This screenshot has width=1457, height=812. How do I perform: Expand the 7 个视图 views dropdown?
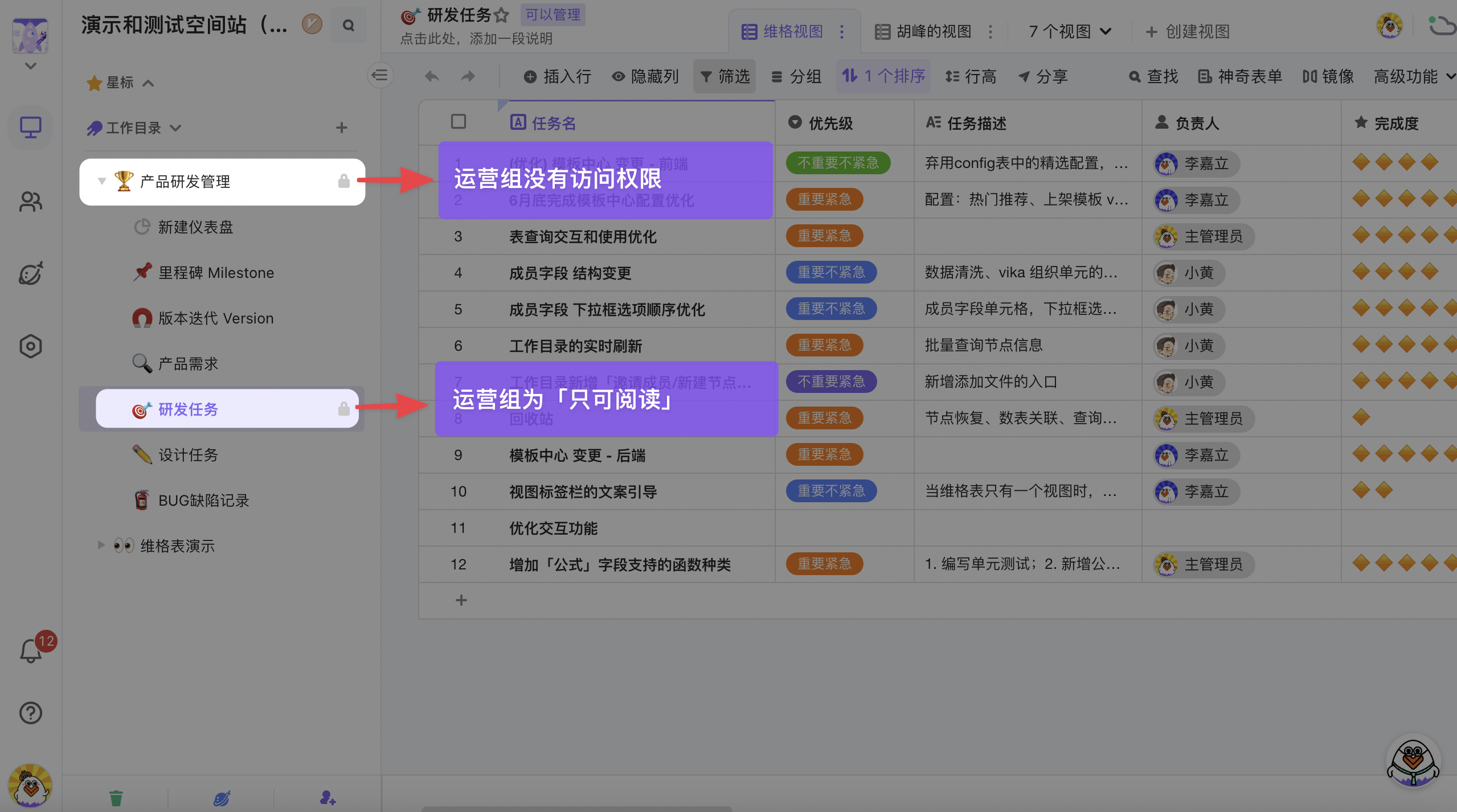point(1070,31)
